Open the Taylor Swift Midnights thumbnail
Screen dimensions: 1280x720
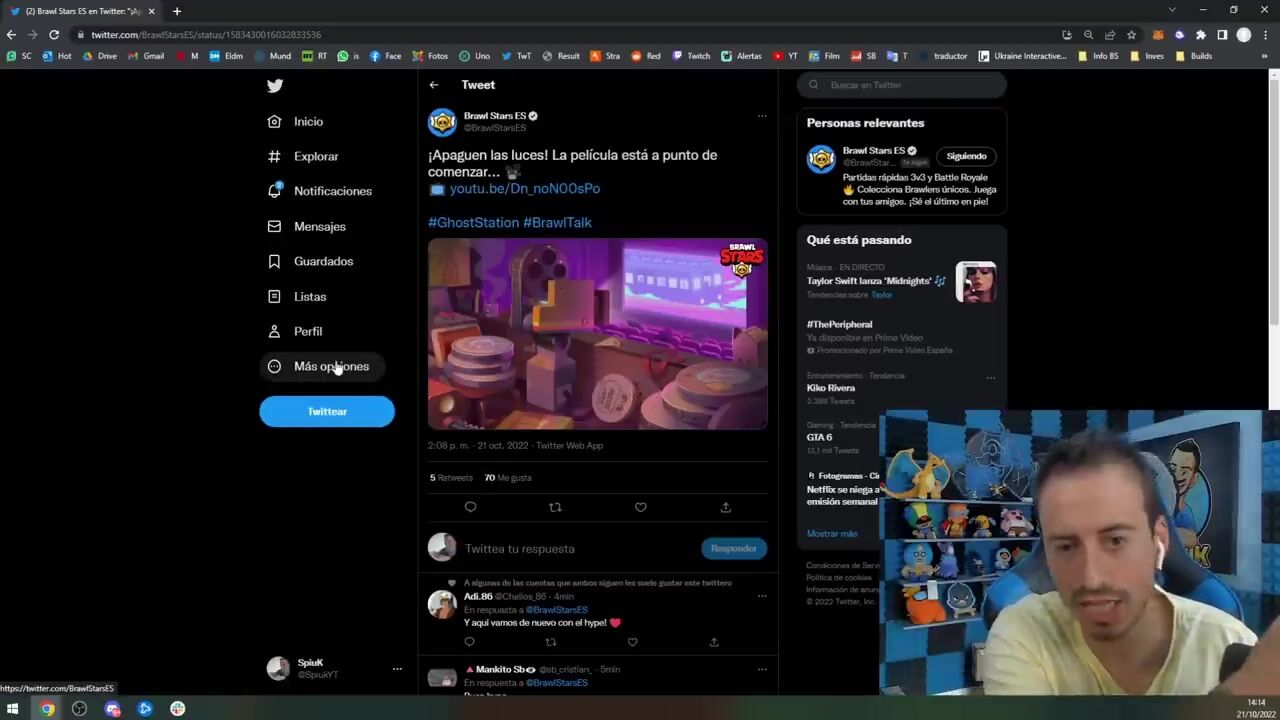pyautogui.click(x=976, y=282)
